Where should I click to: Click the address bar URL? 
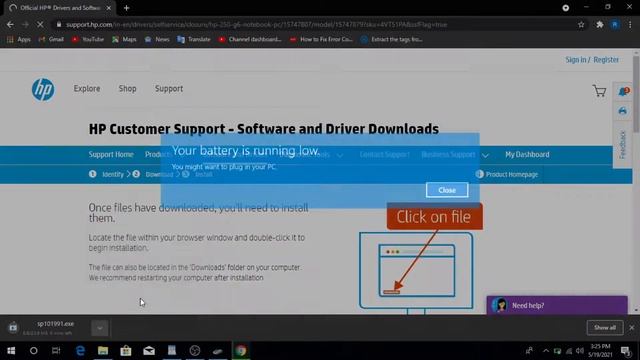(x=256, y=24)
